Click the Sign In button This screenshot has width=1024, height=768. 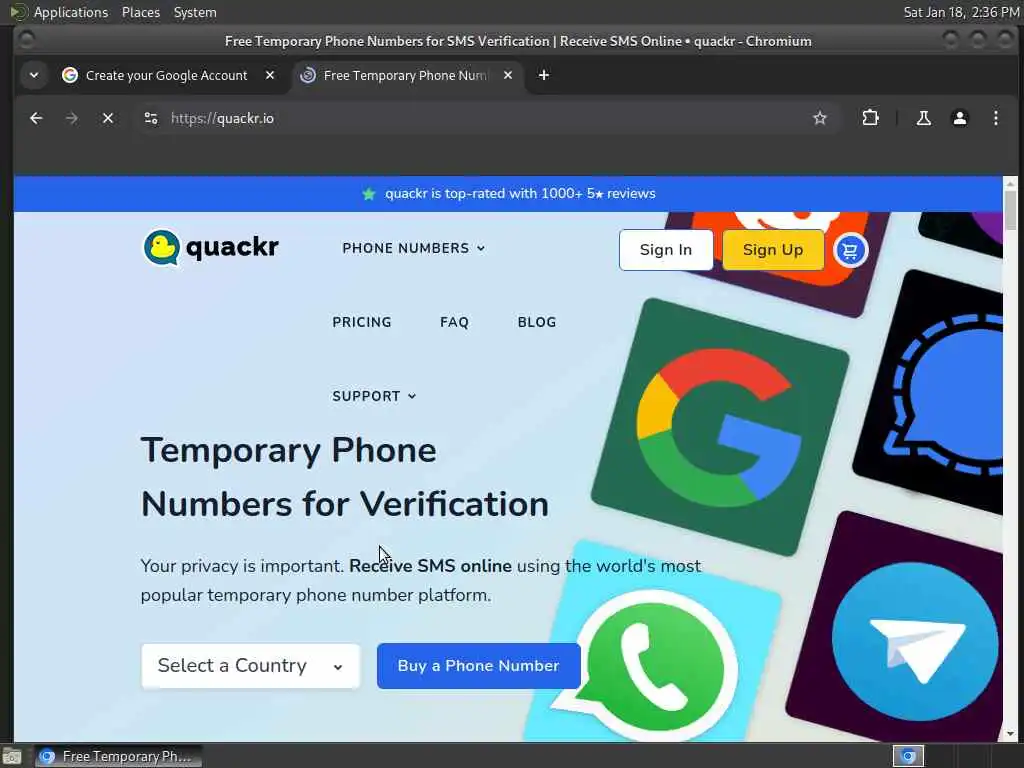coord(665,250)
